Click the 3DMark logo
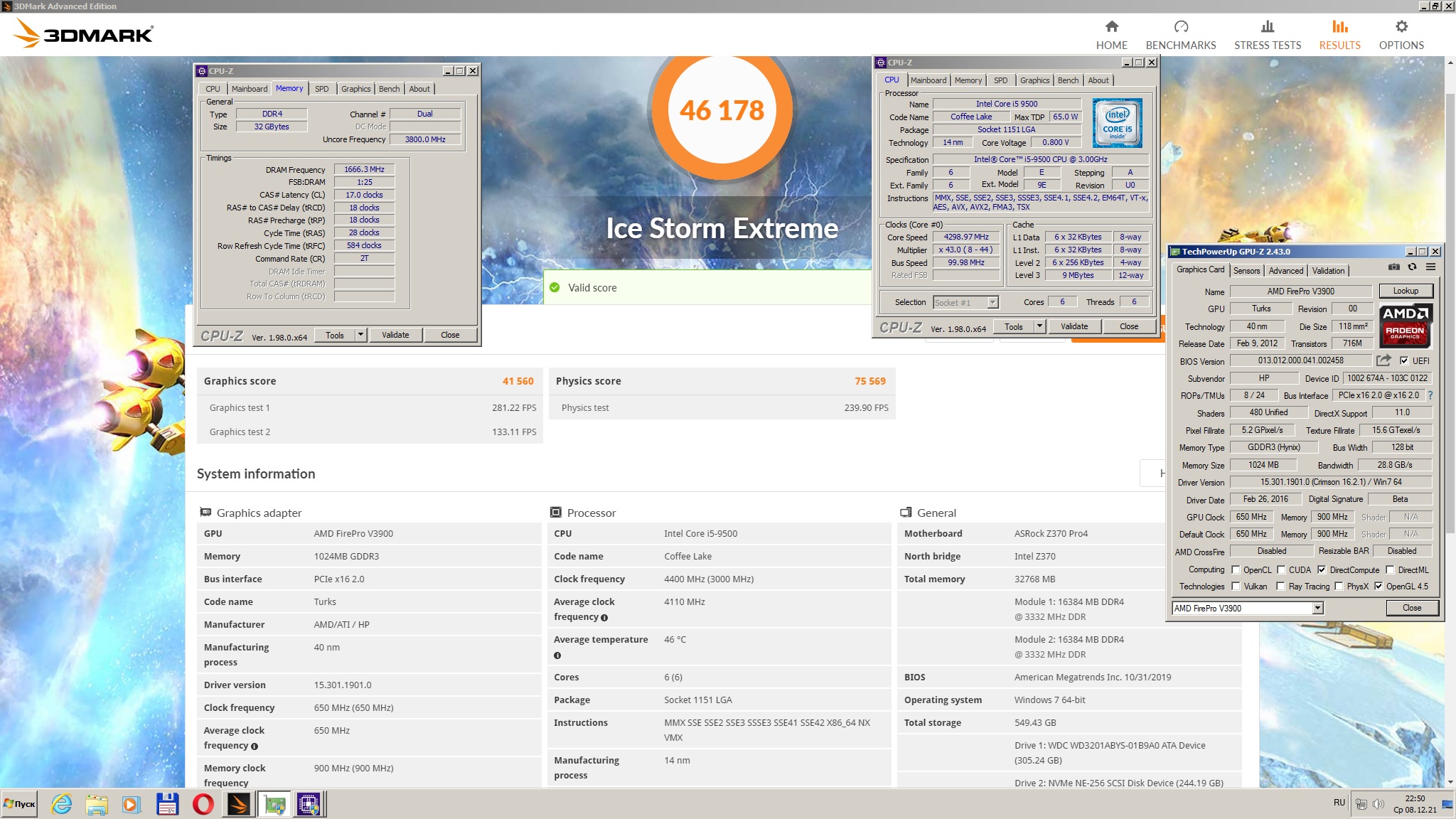 click(x=84, y=33)
